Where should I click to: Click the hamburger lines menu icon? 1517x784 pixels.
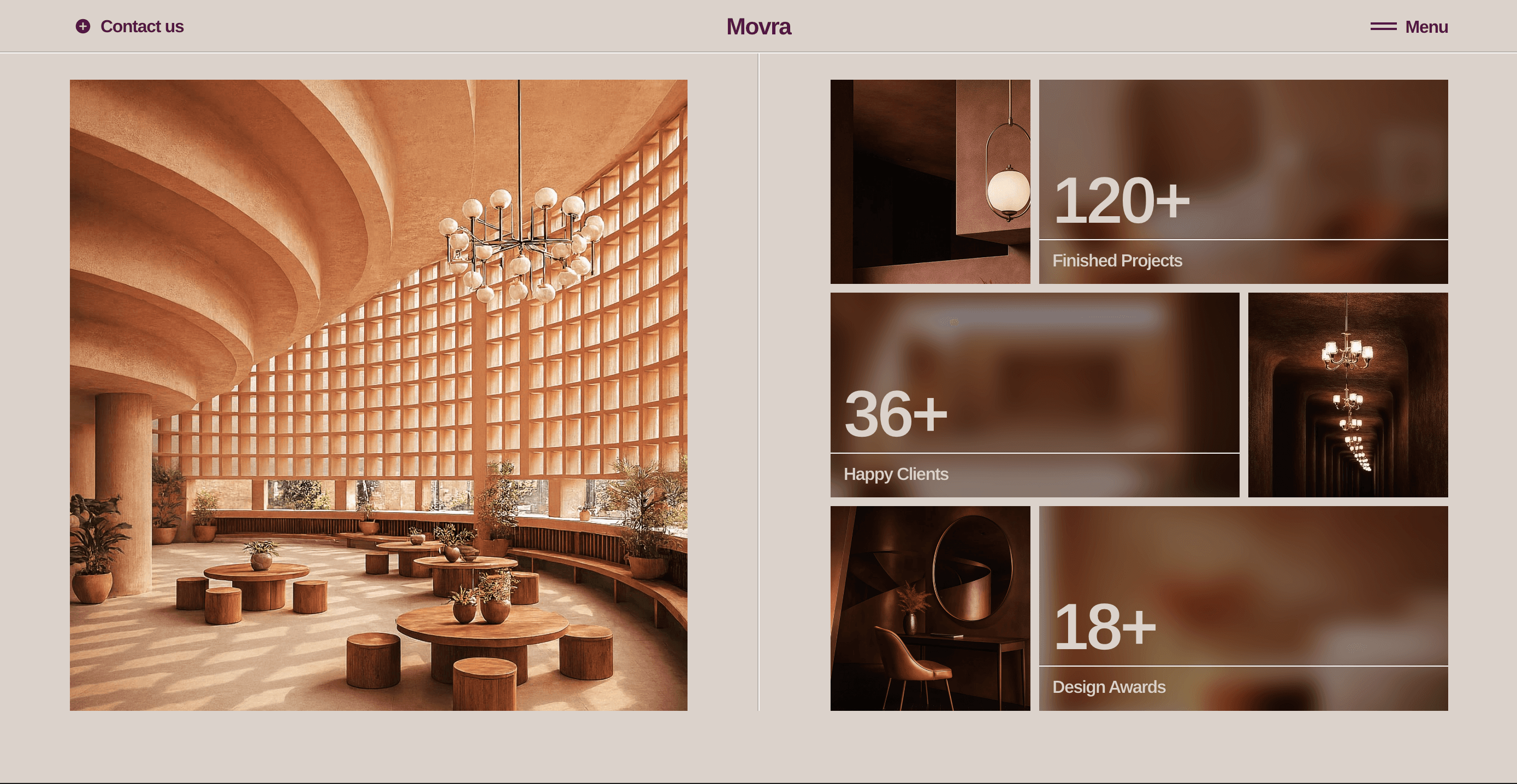tap(1383, 27)
